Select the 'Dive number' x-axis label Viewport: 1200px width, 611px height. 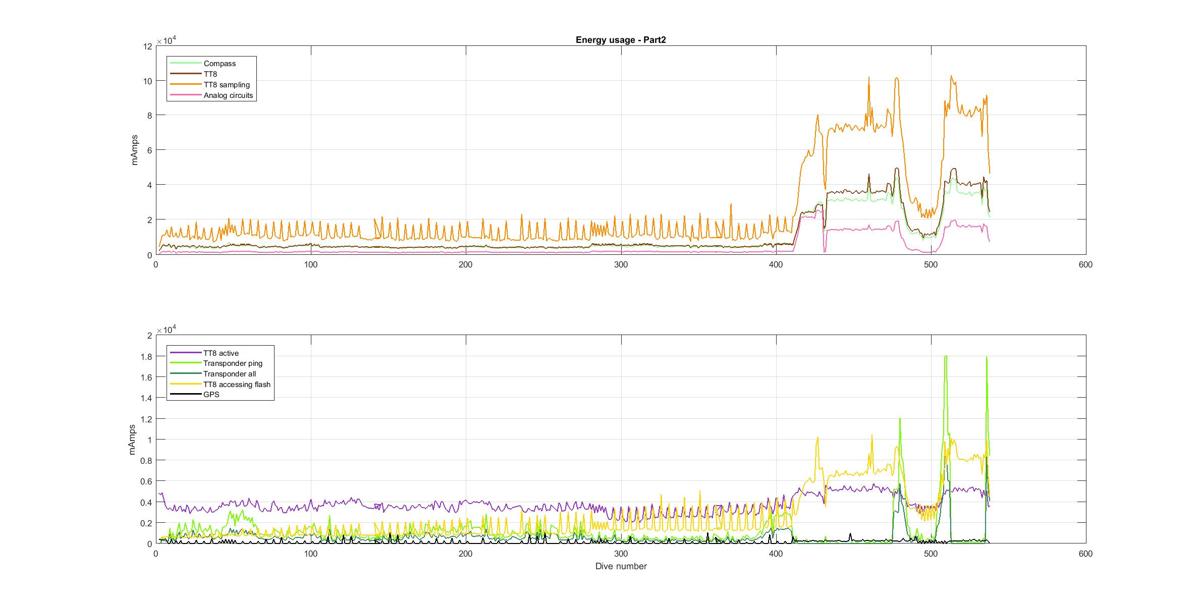620,567
